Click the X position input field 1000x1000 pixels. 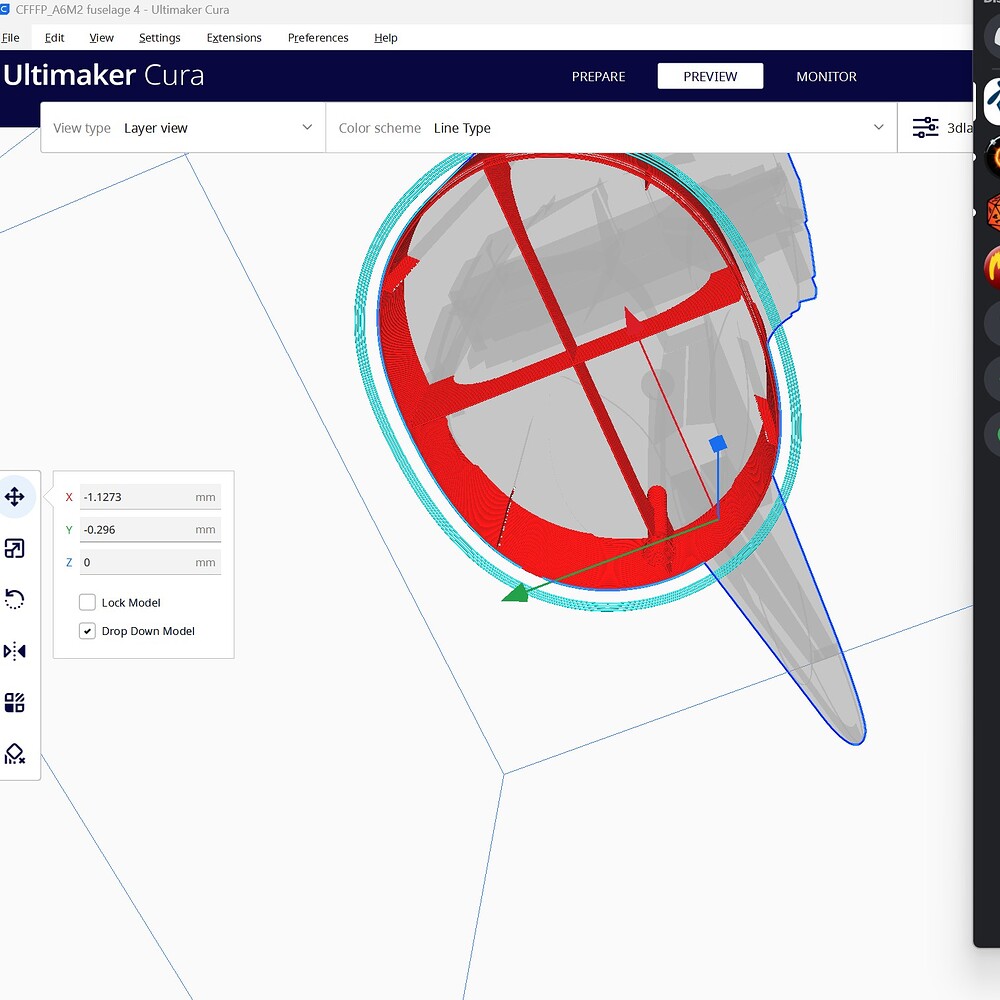150,497
